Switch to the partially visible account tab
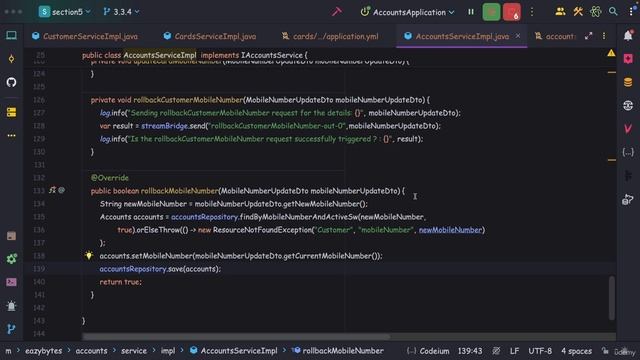Image resolution: width=640 pixels, height=360 pixels. pos(555,36)
